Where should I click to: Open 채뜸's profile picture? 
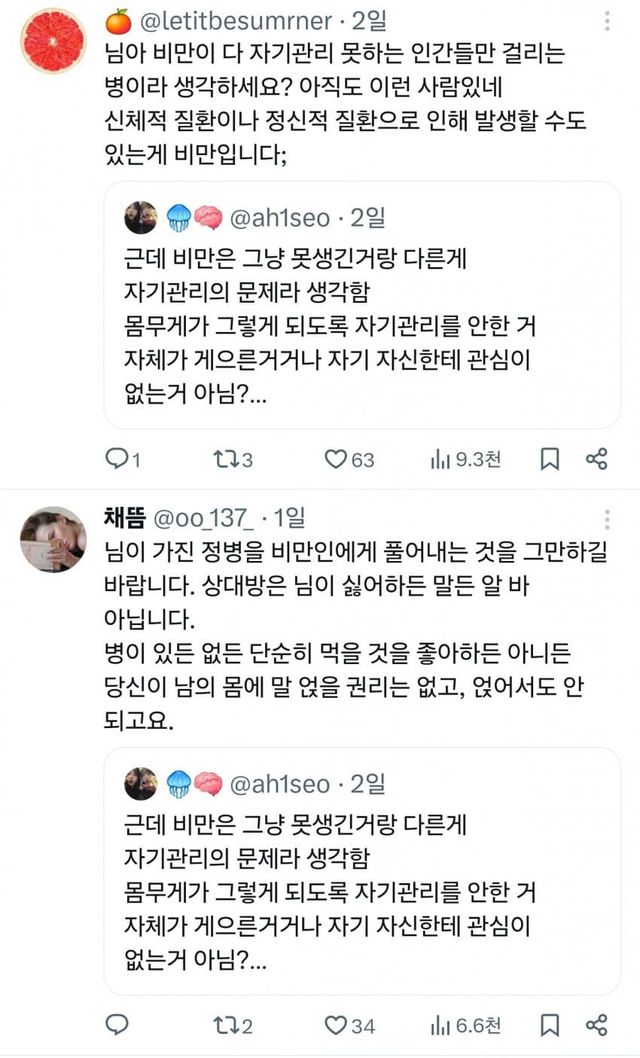click(x=53, y=540)
